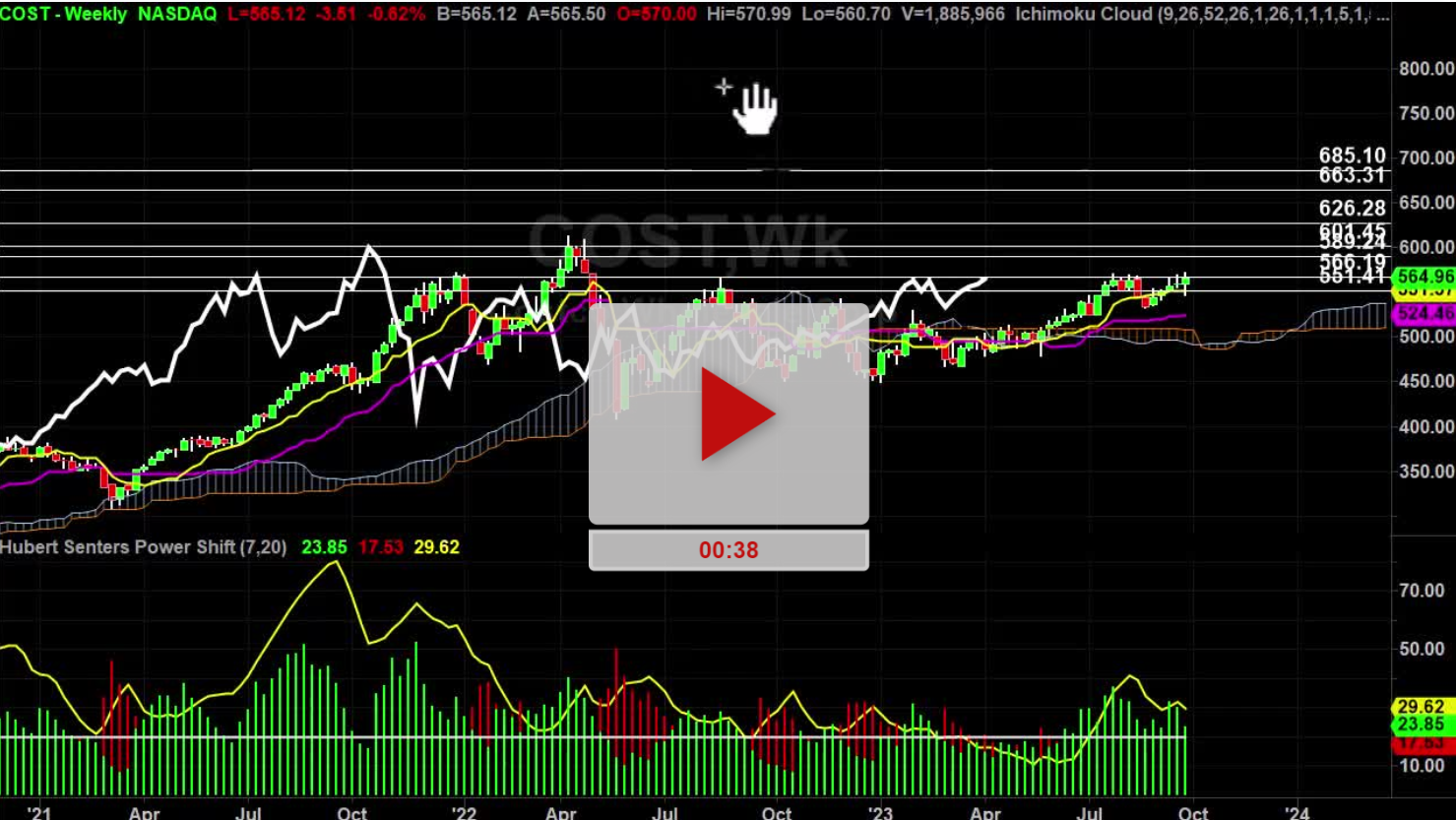The width and height of the screenshot is (1456, 820).
Task: Click the B=565.12 bid value
Action: 475,14
